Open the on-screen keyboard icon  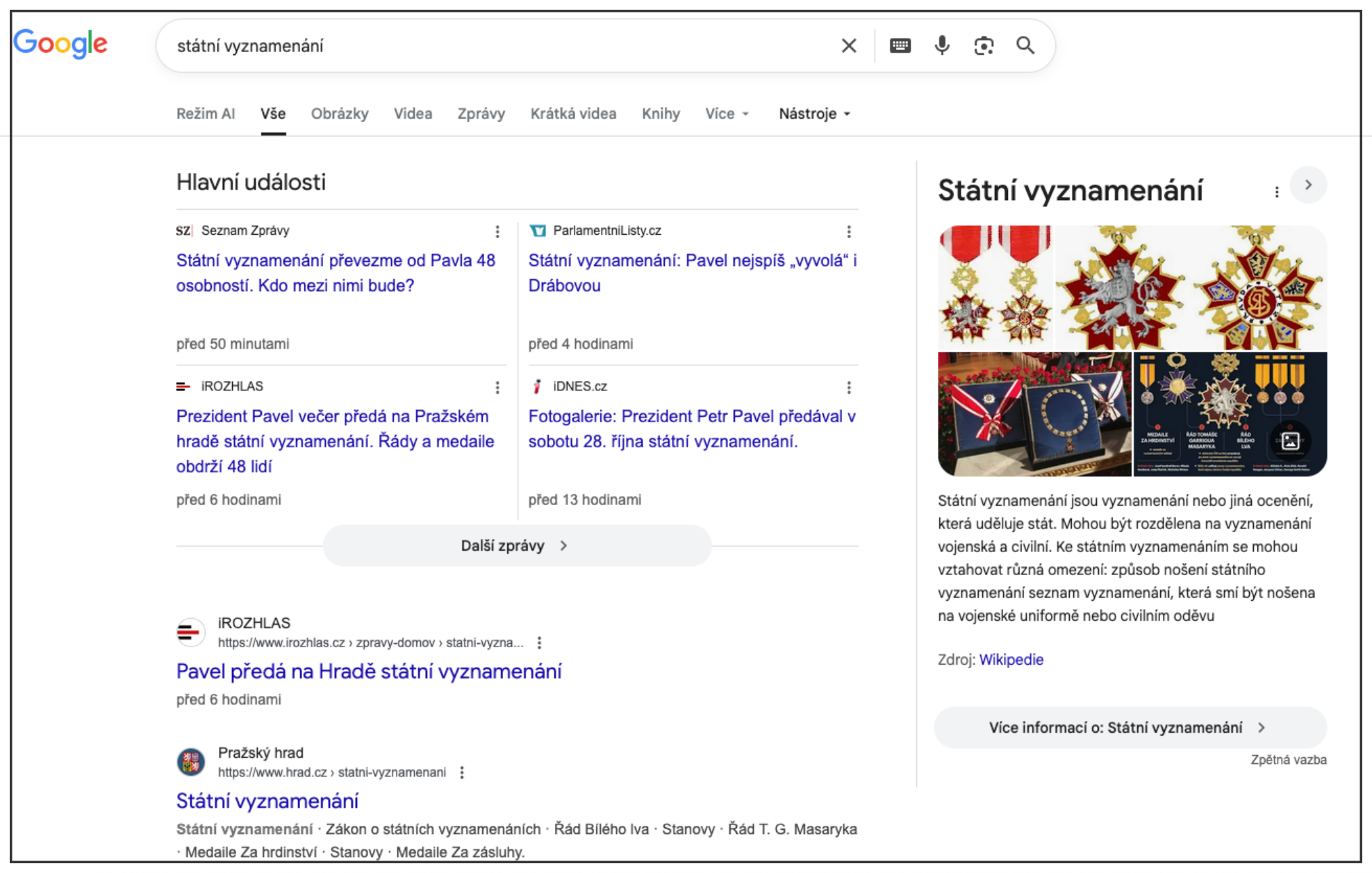point(900,46)
